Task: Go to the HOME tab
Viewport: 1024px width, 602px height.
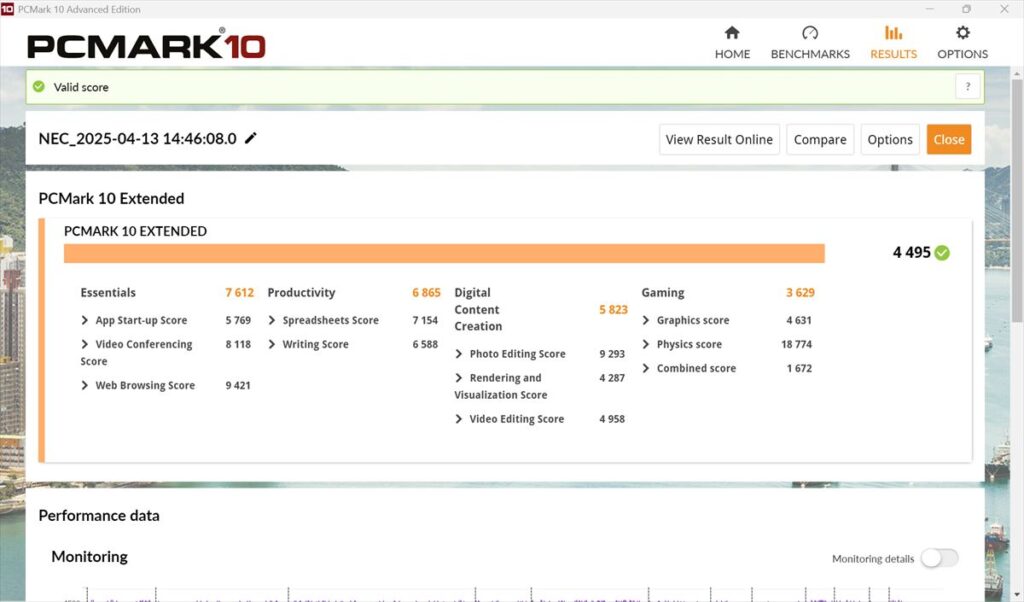Action: (x=732, y=43)
